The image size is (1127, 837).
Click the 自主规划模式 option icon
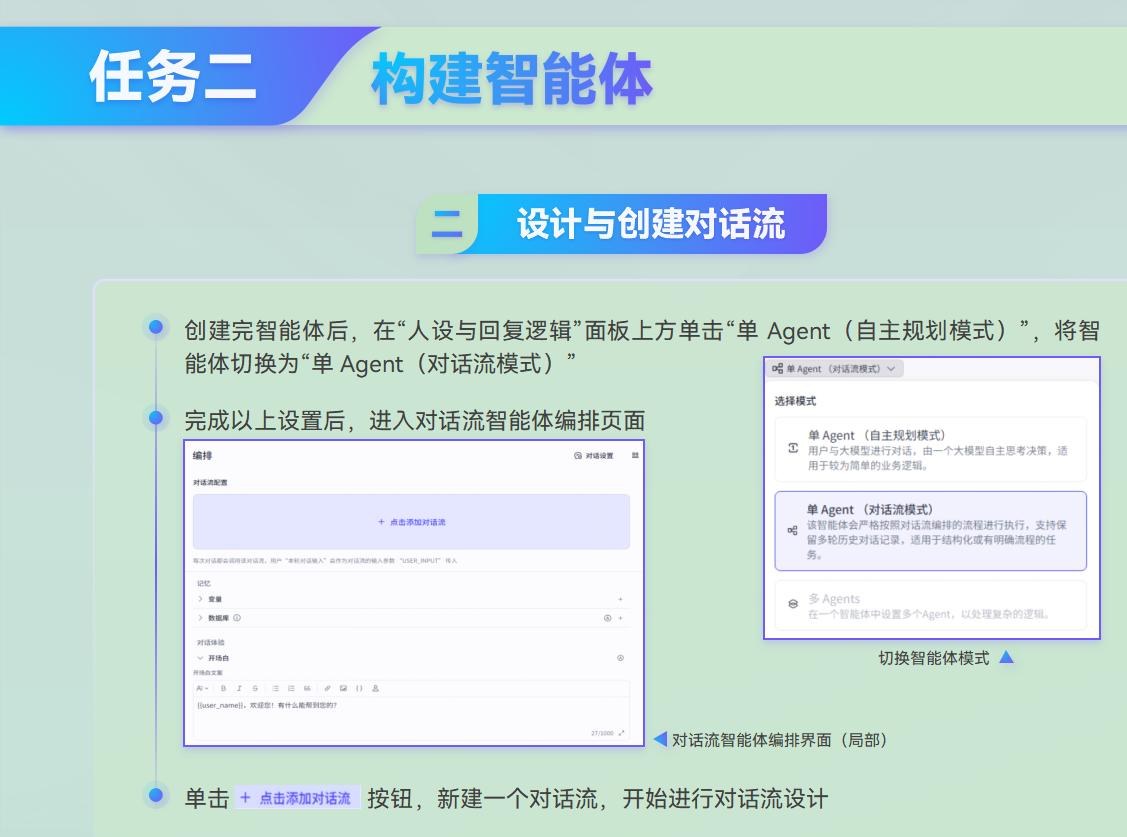point(793,448)
